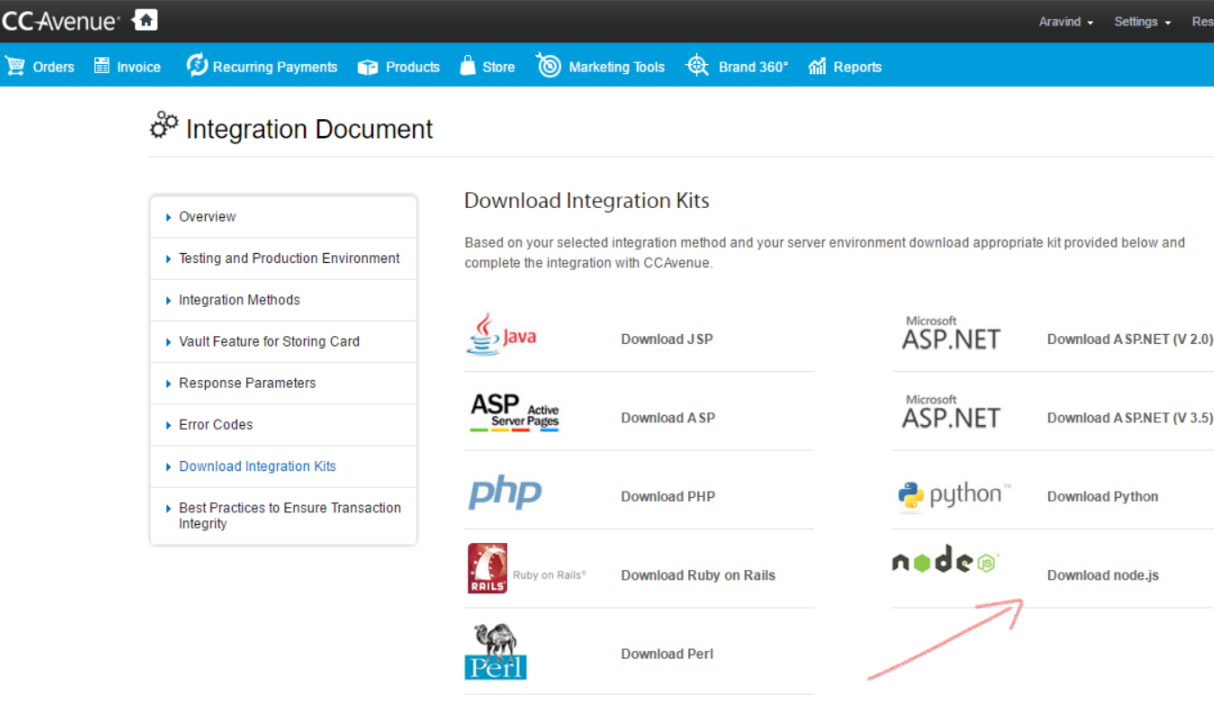
Task: Expand Vault Feature for Storing Card
Action: click(x=283, y=342)
